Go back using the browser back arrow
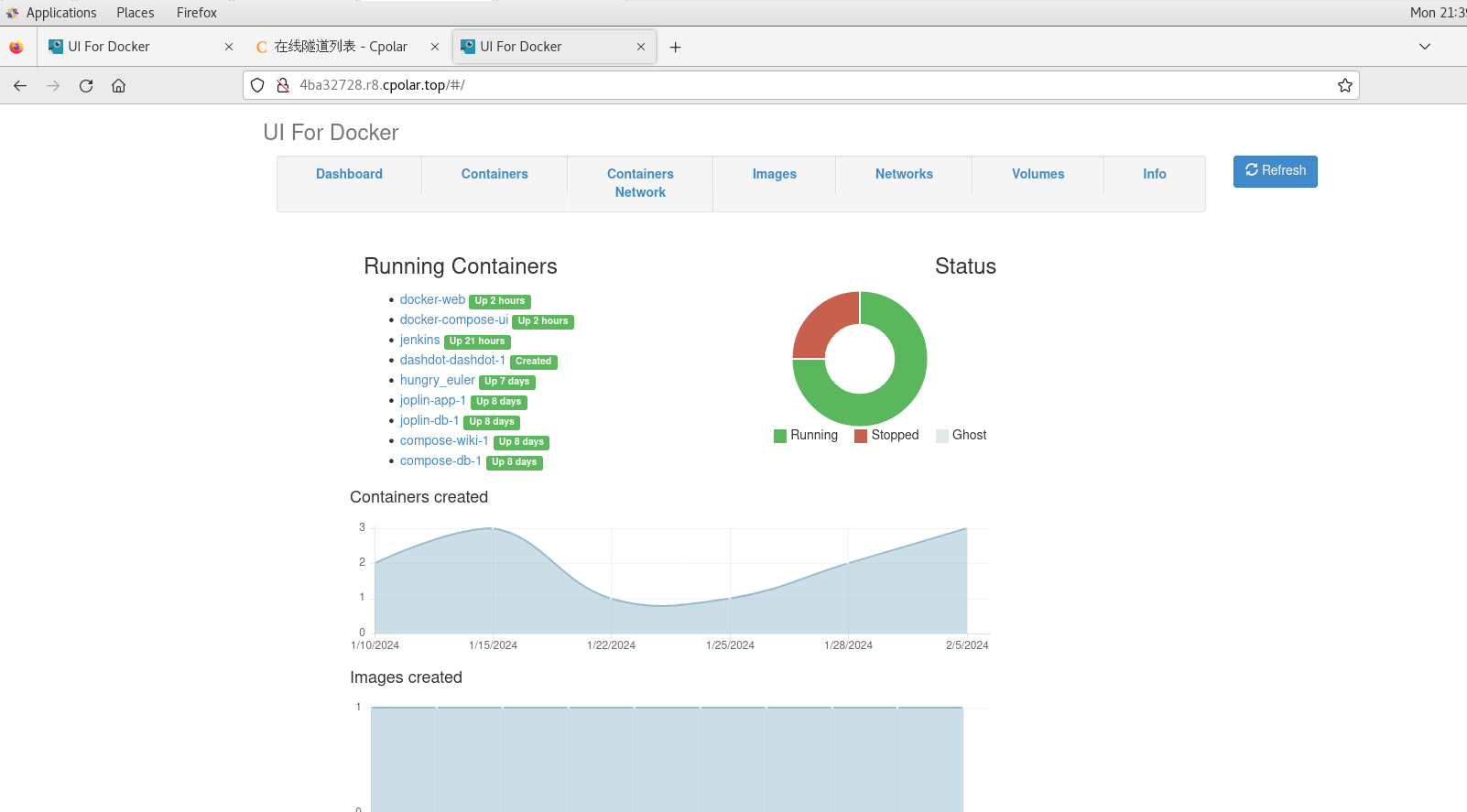The height and width of the screenshot is (812, 1467). pyautogui.click(x=20, y=85)
